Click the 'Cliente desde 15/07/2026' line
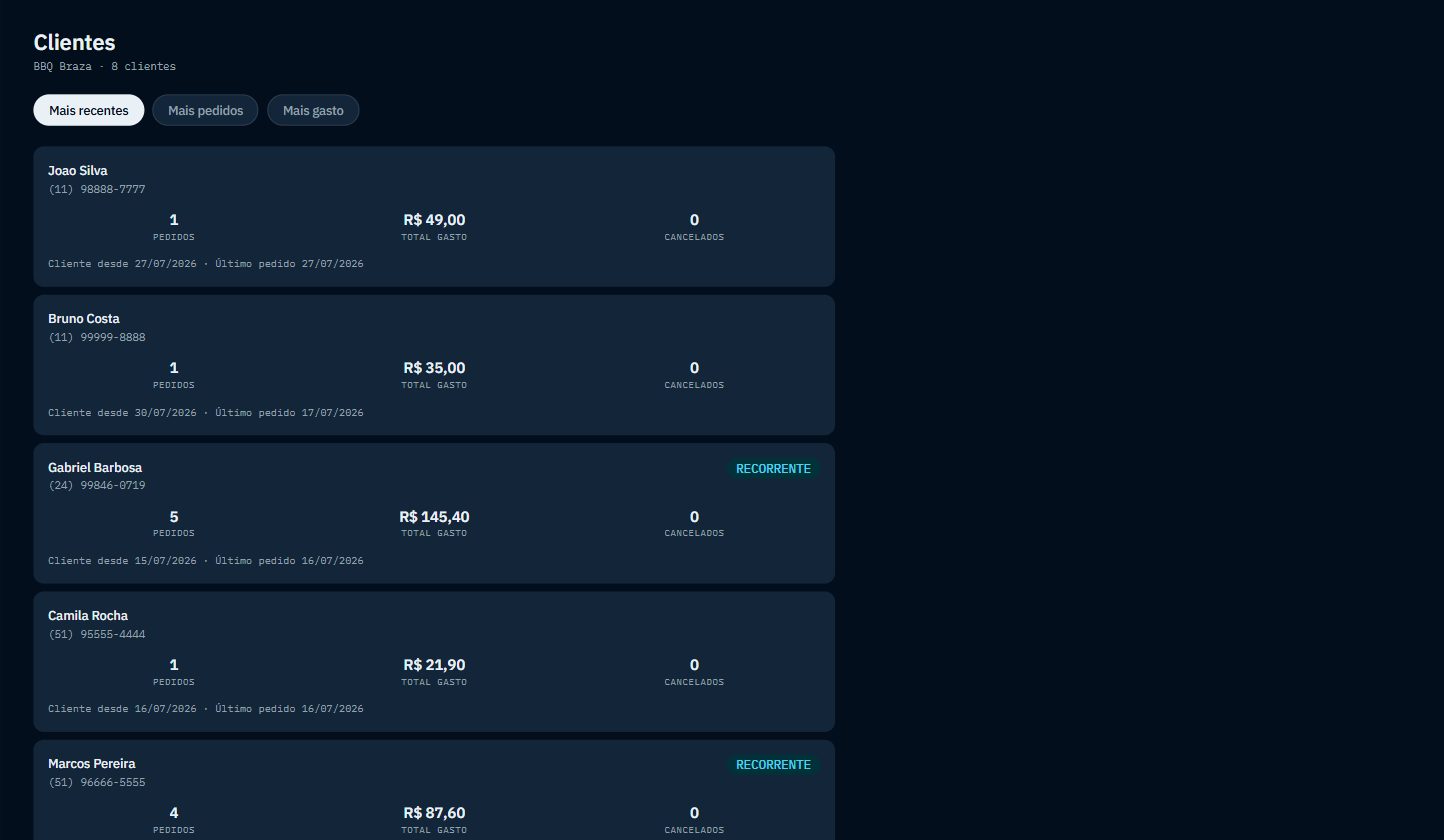1444x840 pixels. pos(206,561)
